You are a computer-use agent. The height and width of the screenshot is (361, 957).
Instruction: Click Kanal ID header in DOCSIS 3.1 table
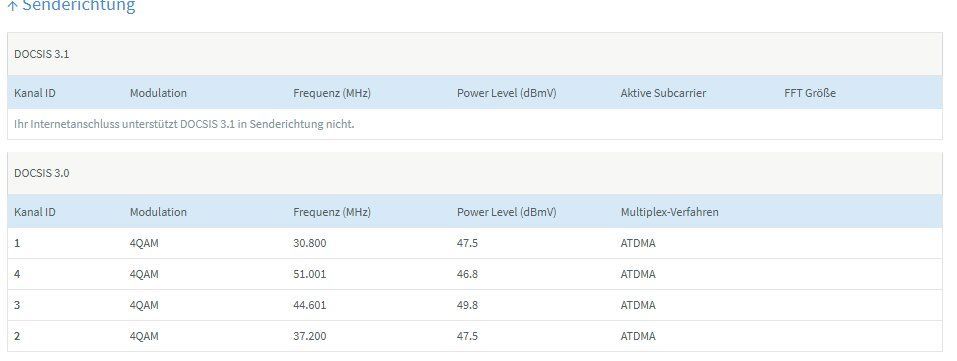click(x=35, y=93)
